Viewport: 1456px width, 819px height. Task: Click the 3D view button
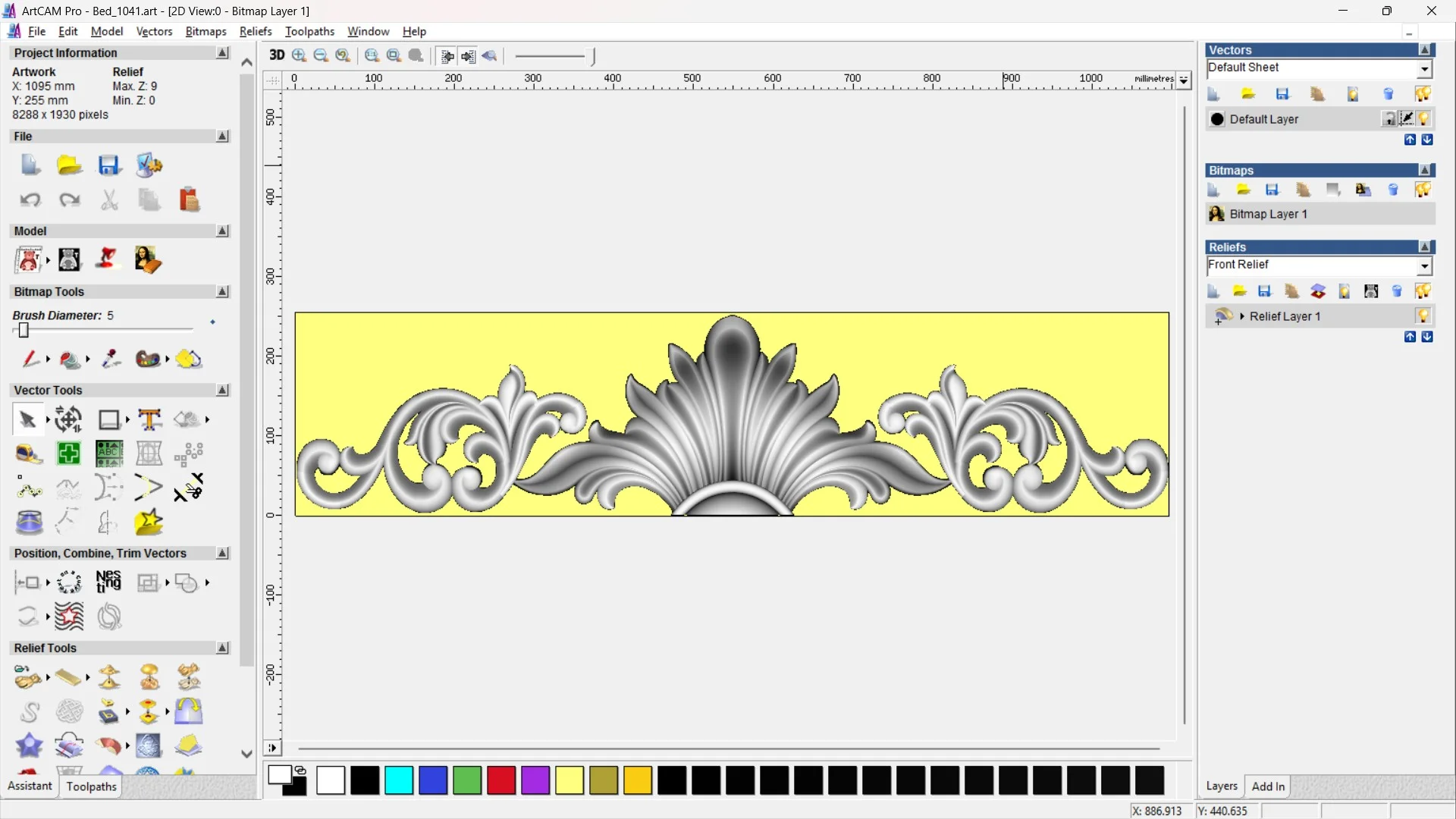pos(277,55)
